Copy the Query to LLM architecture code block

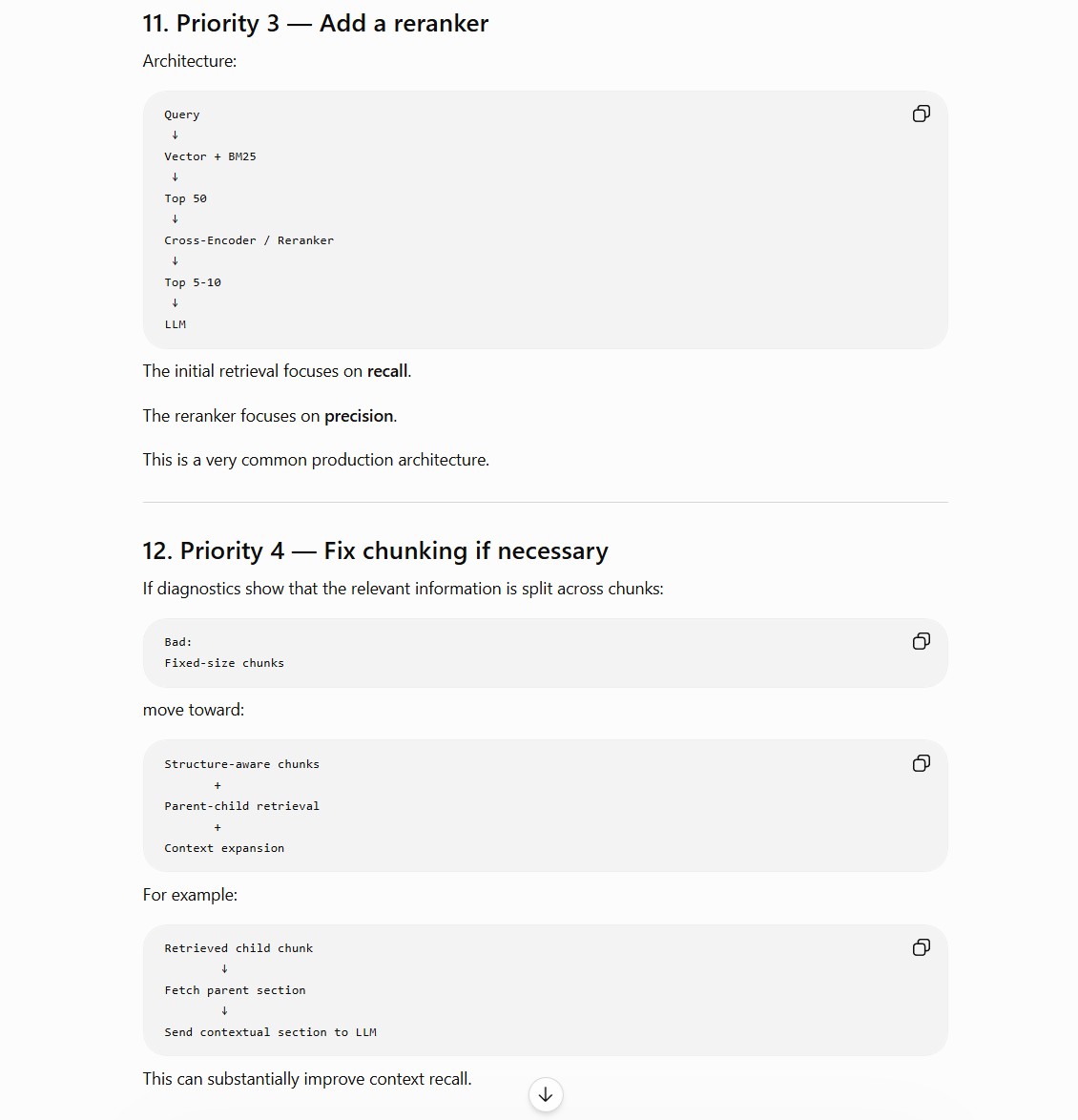pos(921,114)
